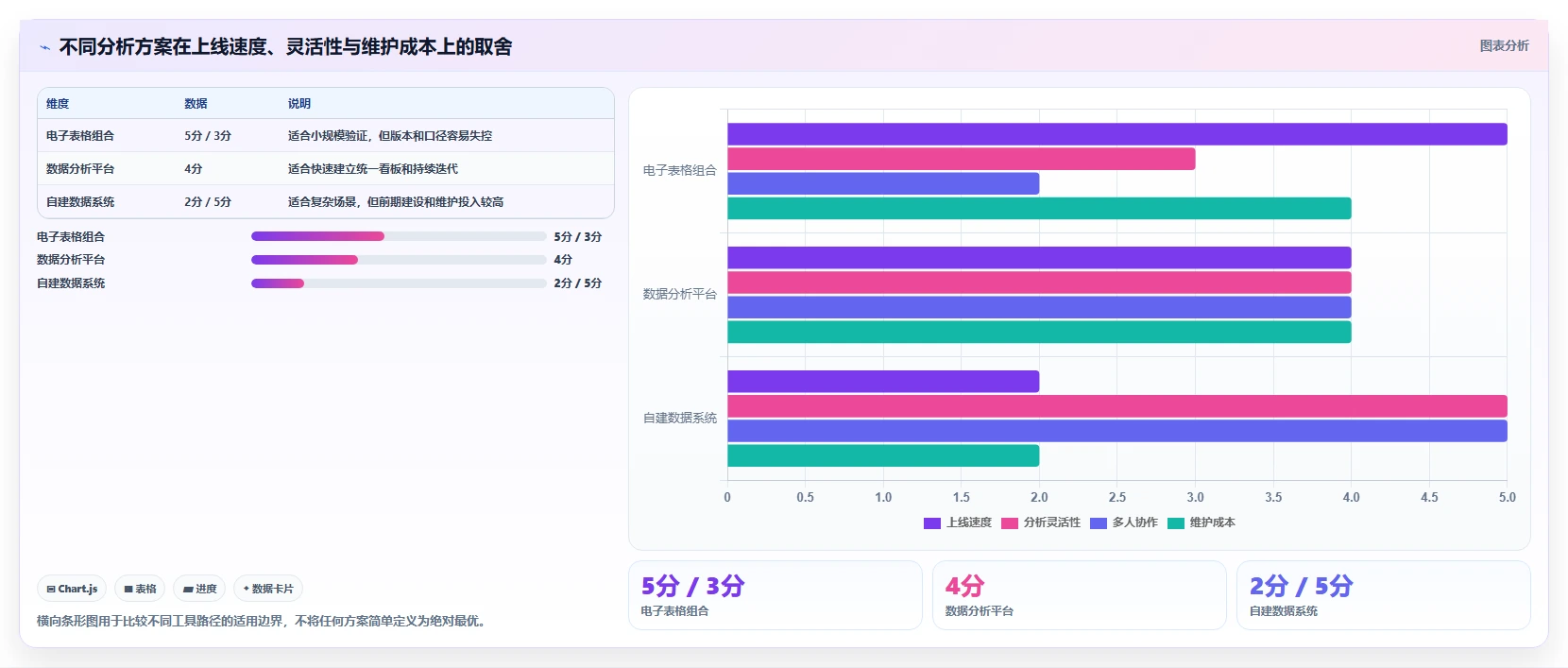Click the 4分 data card
Image resolution: width=1568 pixels, height=668 pixels.
(1080, 595)
